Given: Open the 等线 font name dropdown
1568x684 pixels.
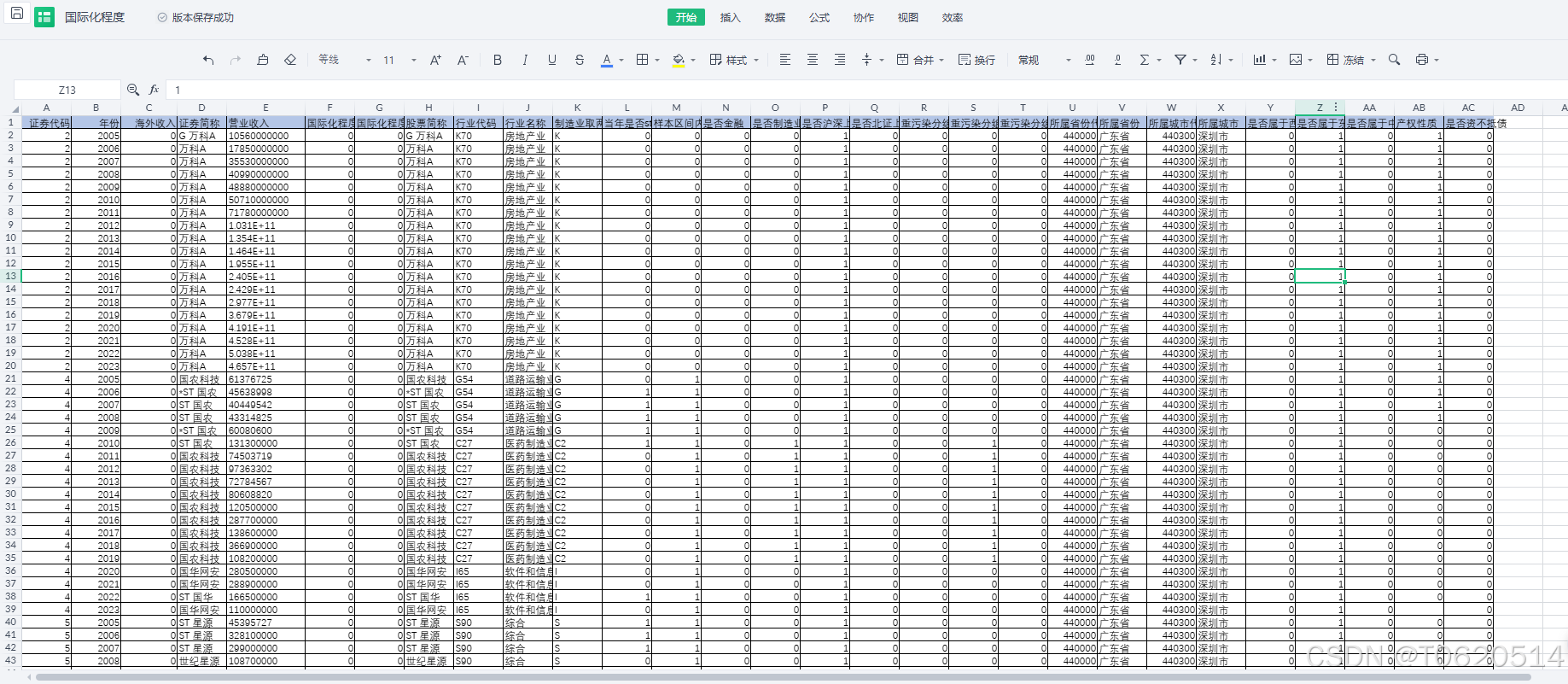Looking at the screenshot, I should point(345,60).
